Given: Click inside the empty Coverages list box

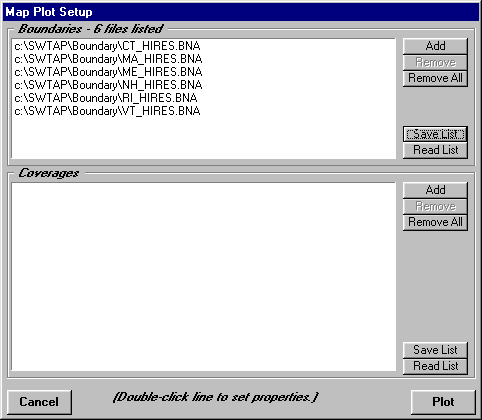Looking at the screenshot, I should tap(203, 277).
